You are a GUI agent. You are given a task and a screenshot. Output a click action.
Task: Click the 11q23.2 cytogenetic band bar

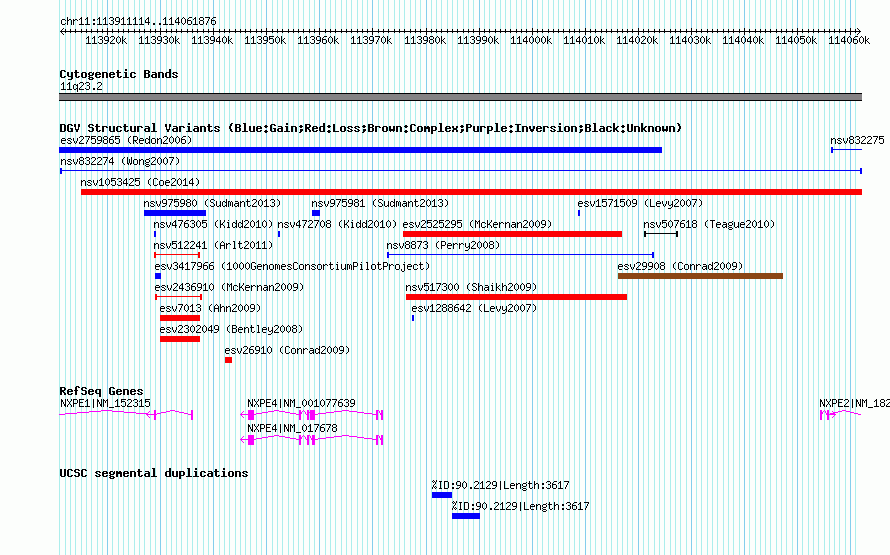coord(460,97)
